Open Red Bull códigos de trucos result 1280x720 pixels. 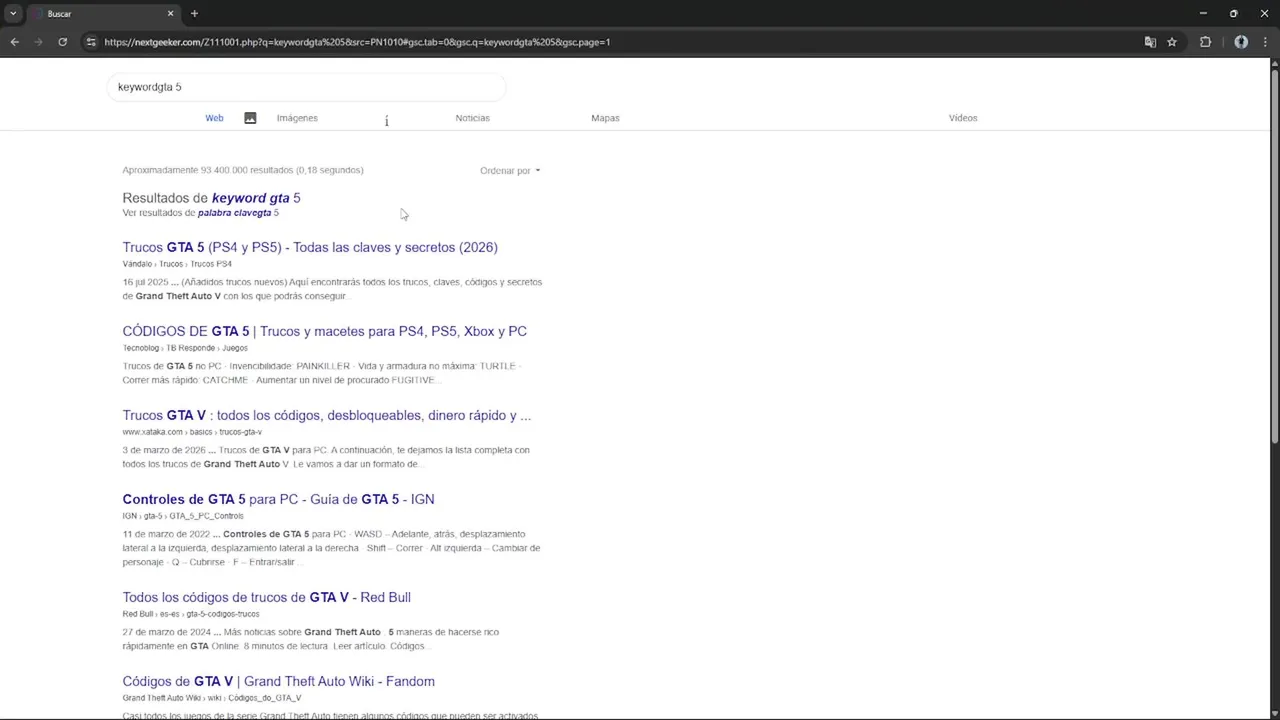click(x=266, y=597)
